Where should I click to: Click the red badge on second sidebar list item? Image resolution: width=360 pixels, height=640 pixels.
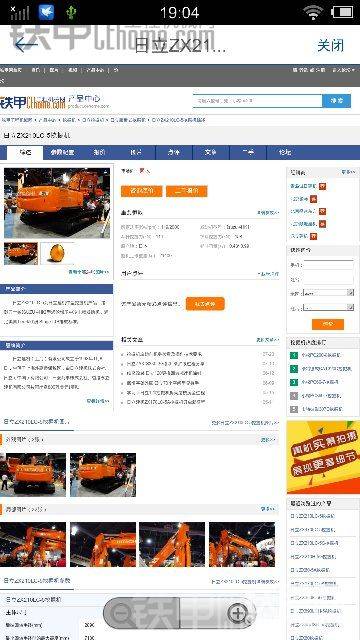[313, 199]
